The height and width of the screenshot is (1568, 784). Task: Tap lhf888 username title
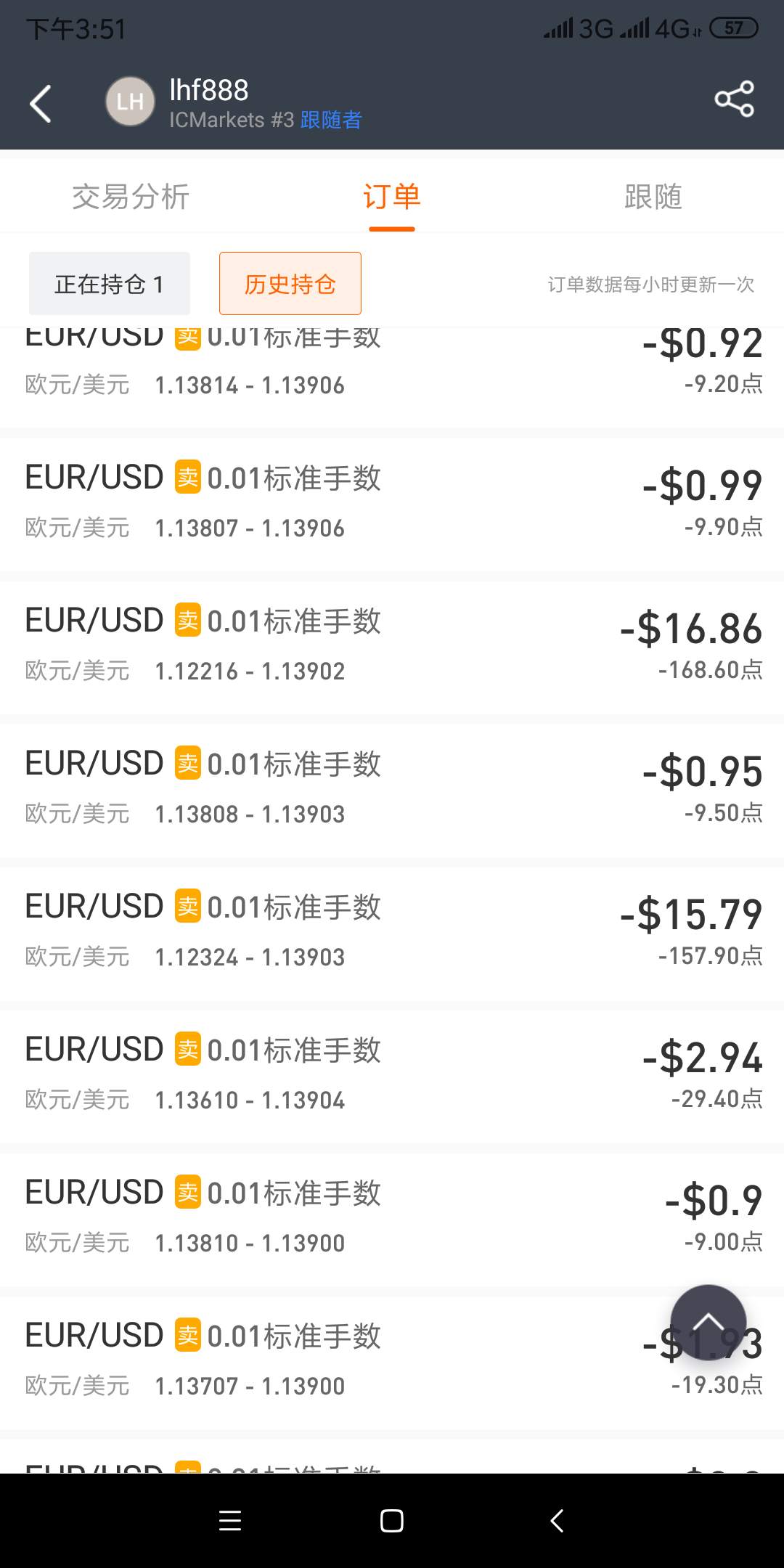209,90
